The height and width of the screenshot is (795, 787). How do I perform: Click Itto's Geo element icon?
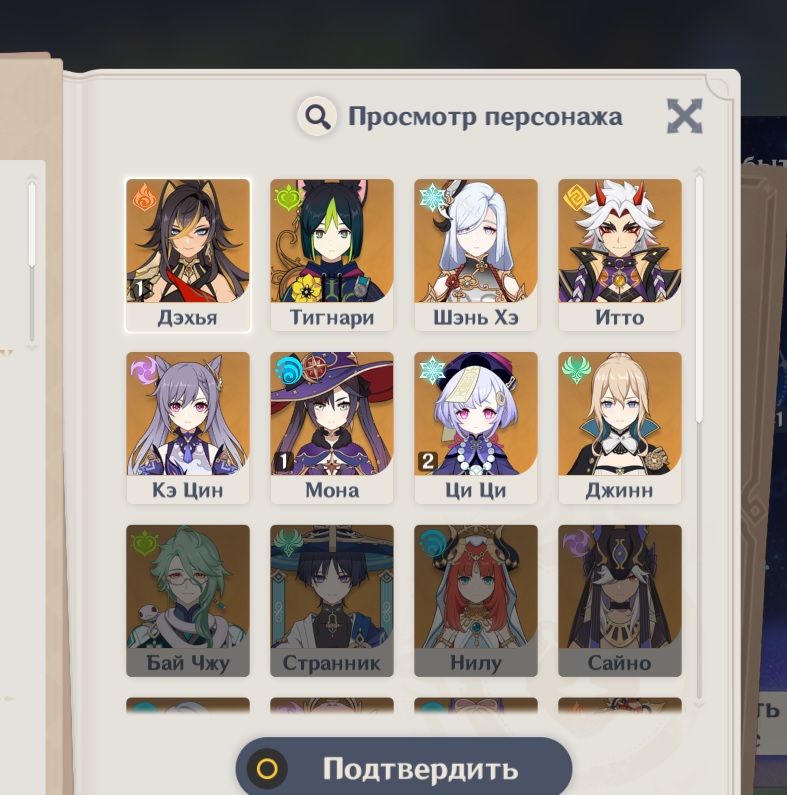coord(576,198)
